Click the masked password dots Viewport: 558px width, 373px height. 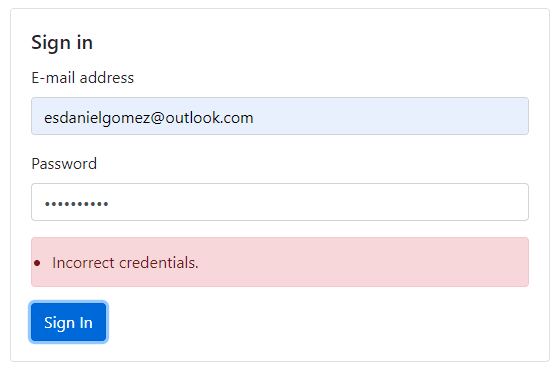[76, 204]
